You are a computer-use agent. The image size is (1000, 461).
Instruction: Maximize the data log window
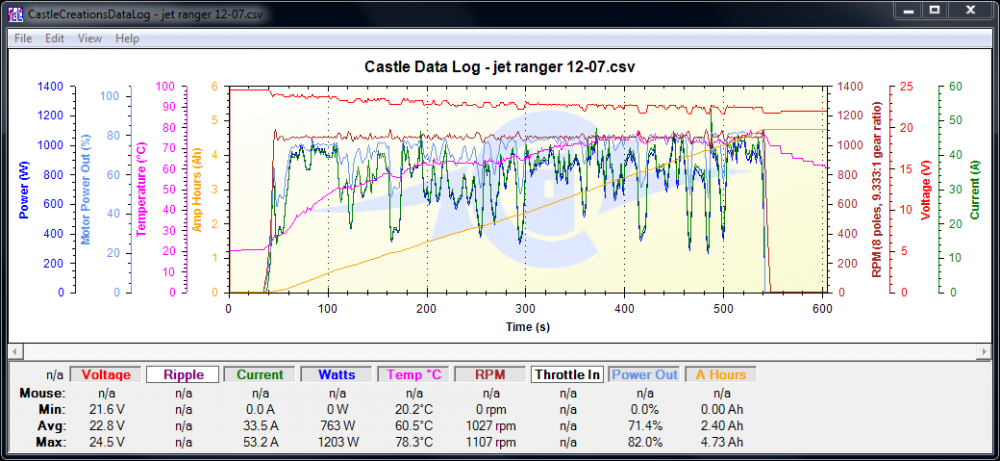(x=934, y=10)
